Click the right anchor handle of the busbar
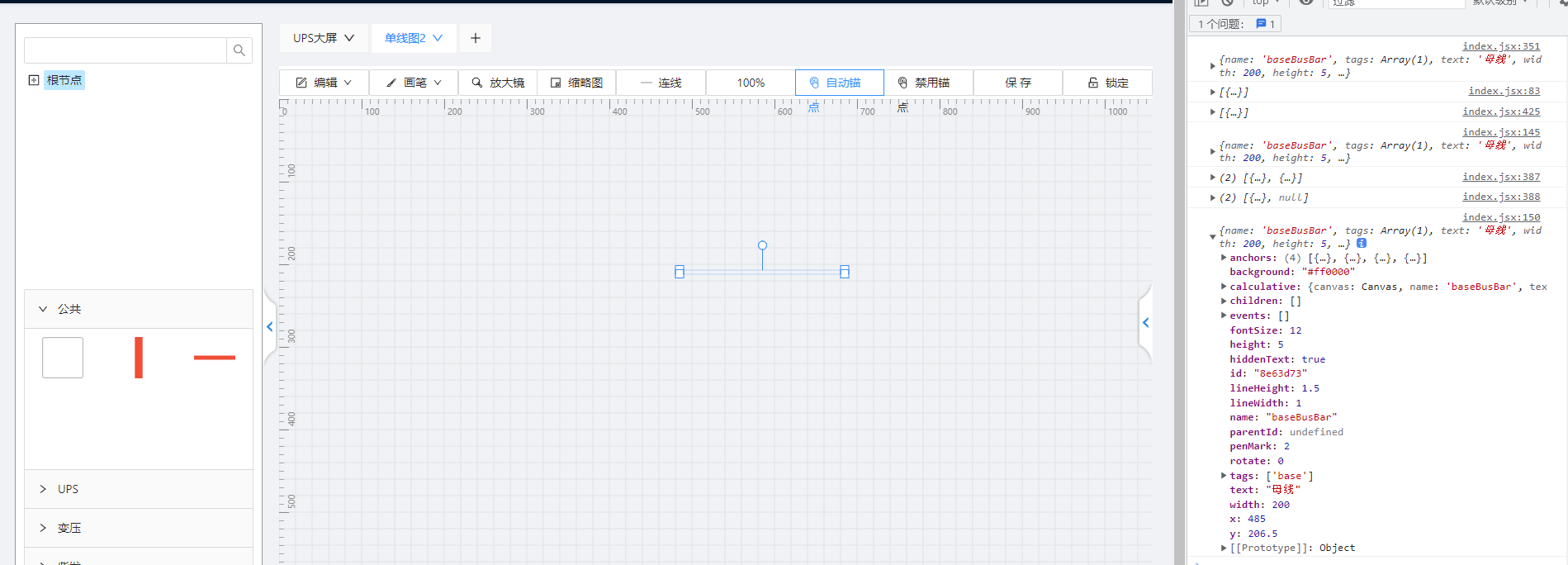 (845, 272)
